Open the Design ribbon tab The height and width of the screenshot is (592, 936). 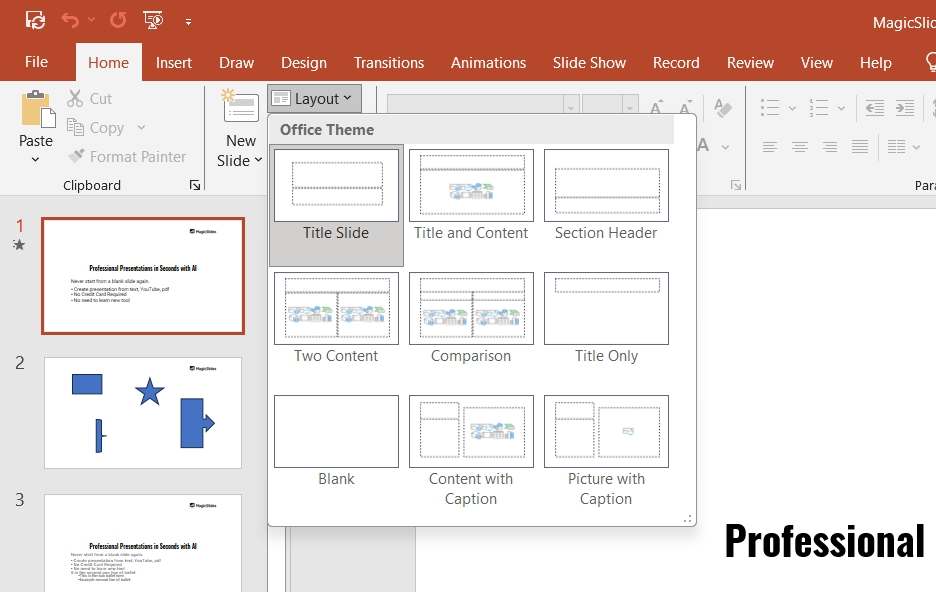(304, 62)
